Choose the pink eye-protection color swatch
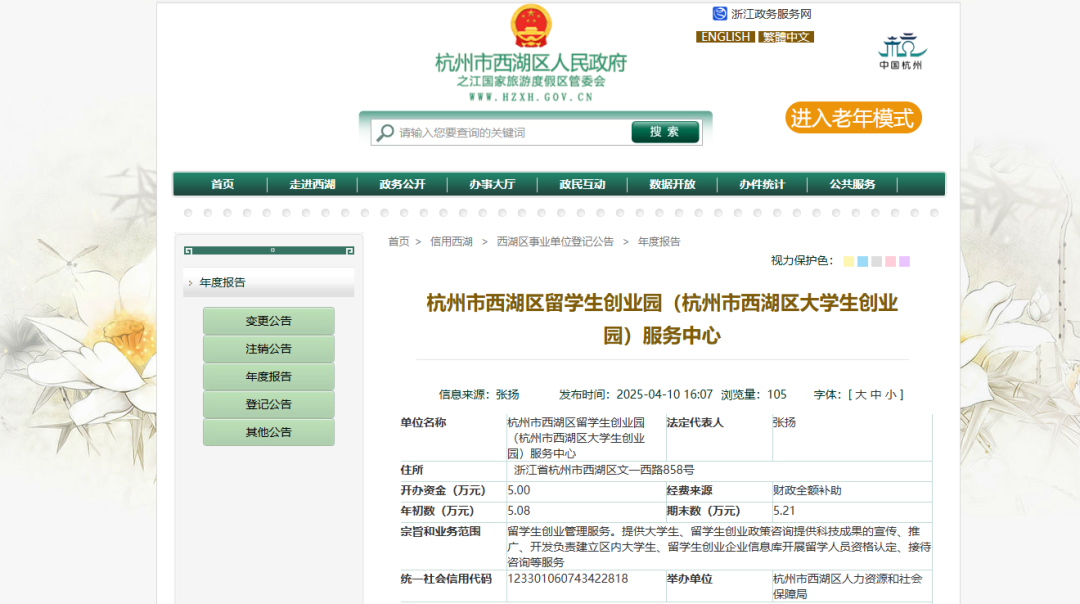Image resolution: width=1080 pixels, height=604 pixels. (890, 262)
